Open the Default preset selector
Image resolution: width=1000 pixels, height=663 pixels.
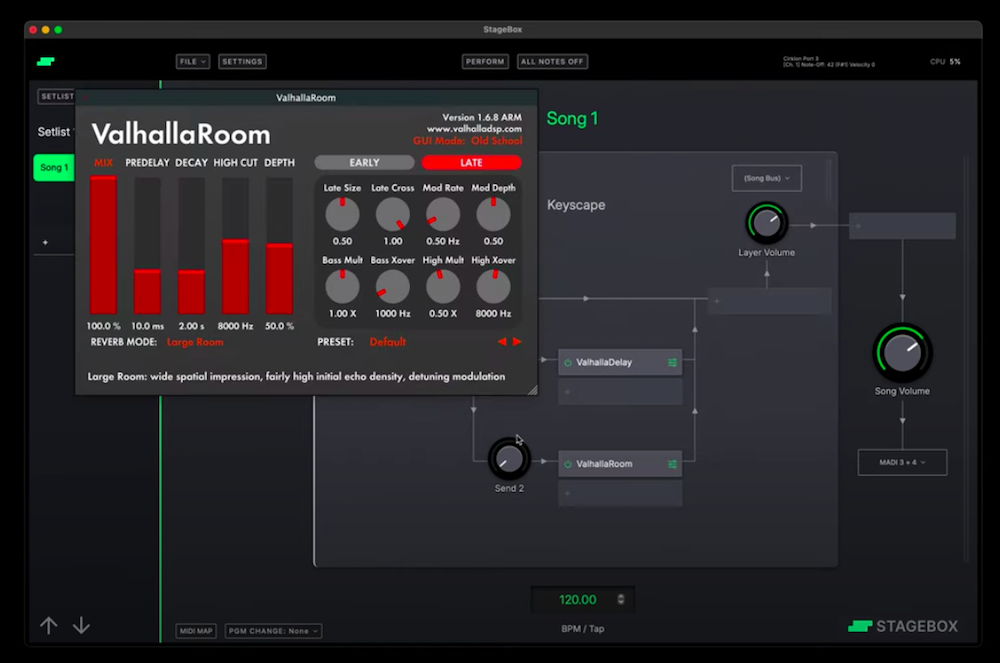click(x=388, y=342)
